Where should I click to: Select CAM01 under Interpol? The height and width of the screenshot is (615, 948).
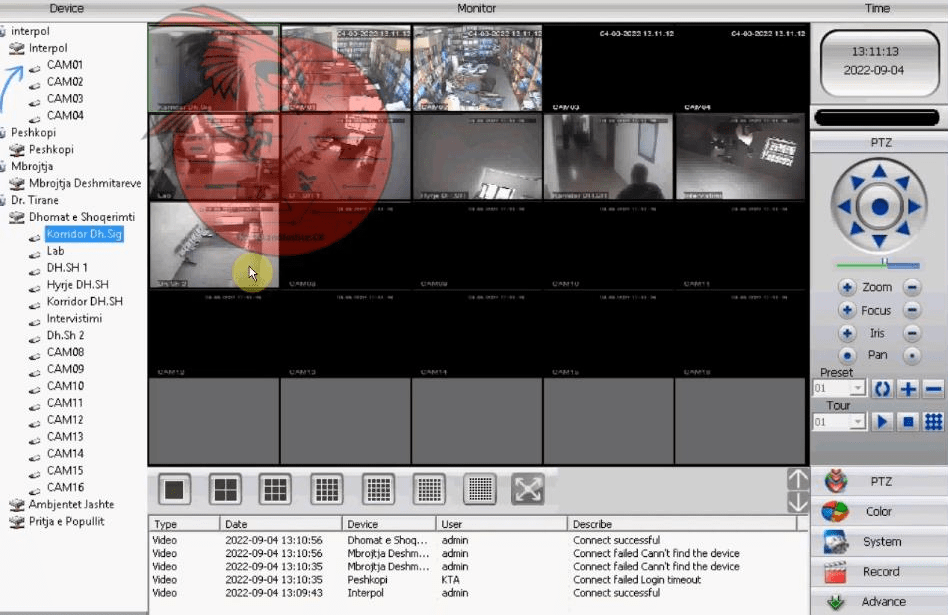tap(64, 65)
